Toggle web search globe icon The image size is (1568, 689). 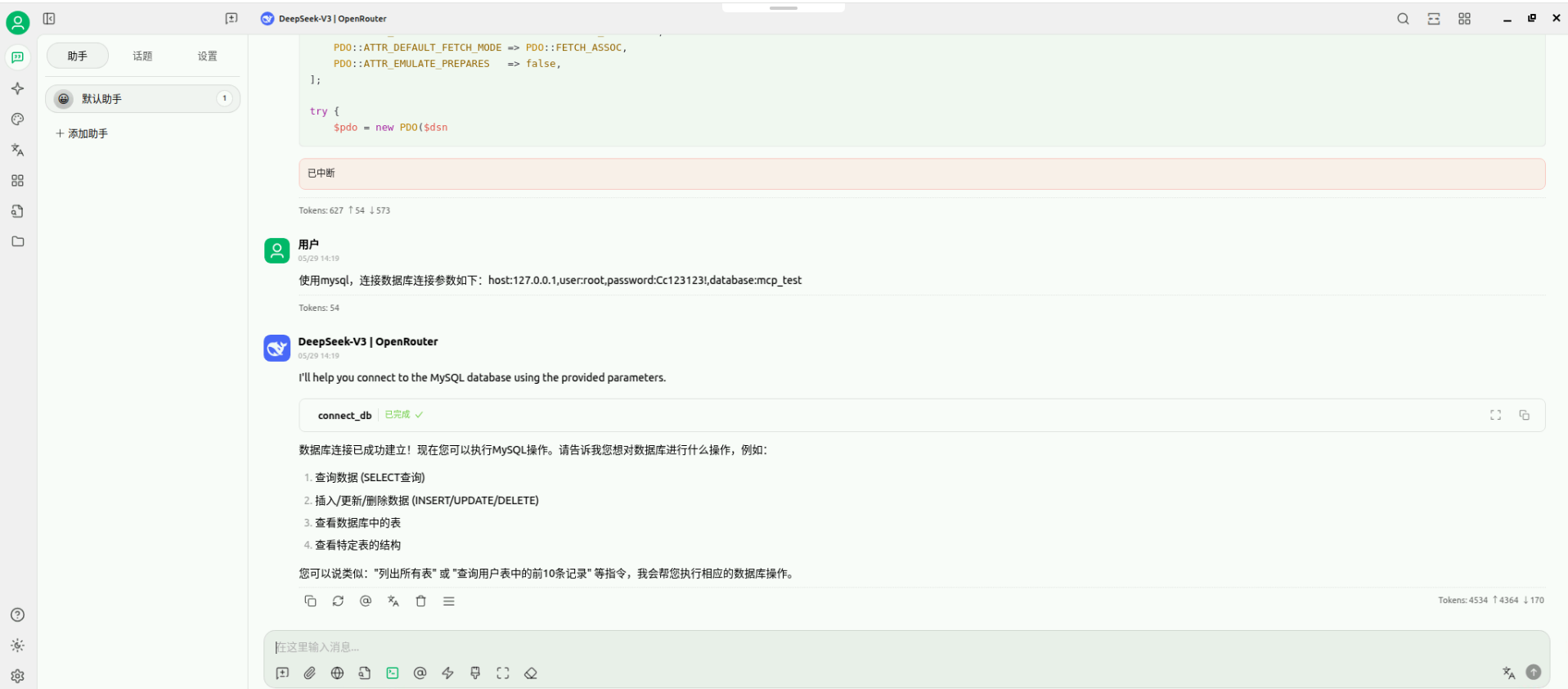(x=337, y=673)
